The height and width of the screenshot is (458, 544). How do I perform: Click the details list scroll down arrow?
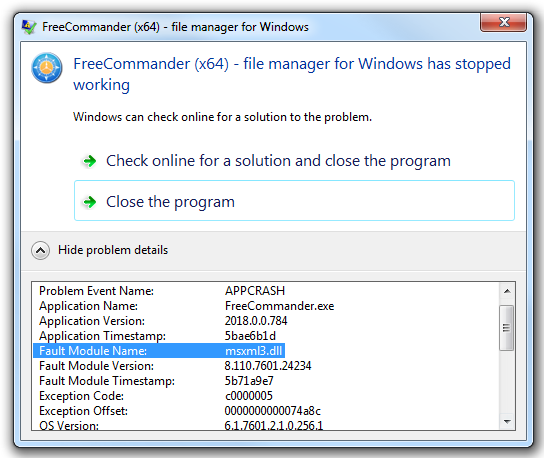507,422
